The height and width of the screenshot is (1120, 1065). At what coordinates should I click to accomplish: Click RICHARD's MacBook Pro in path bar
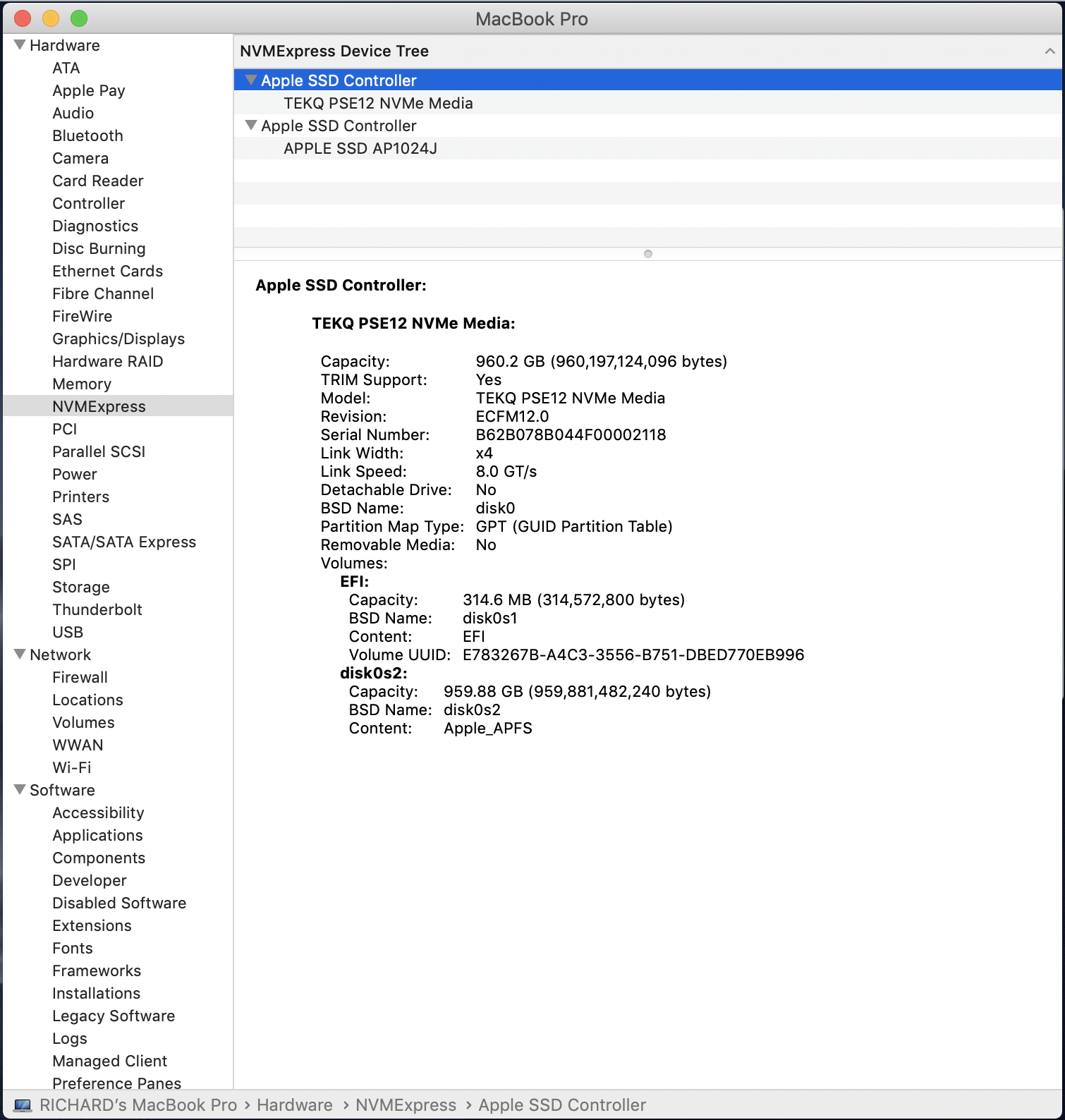(138, 1105)
